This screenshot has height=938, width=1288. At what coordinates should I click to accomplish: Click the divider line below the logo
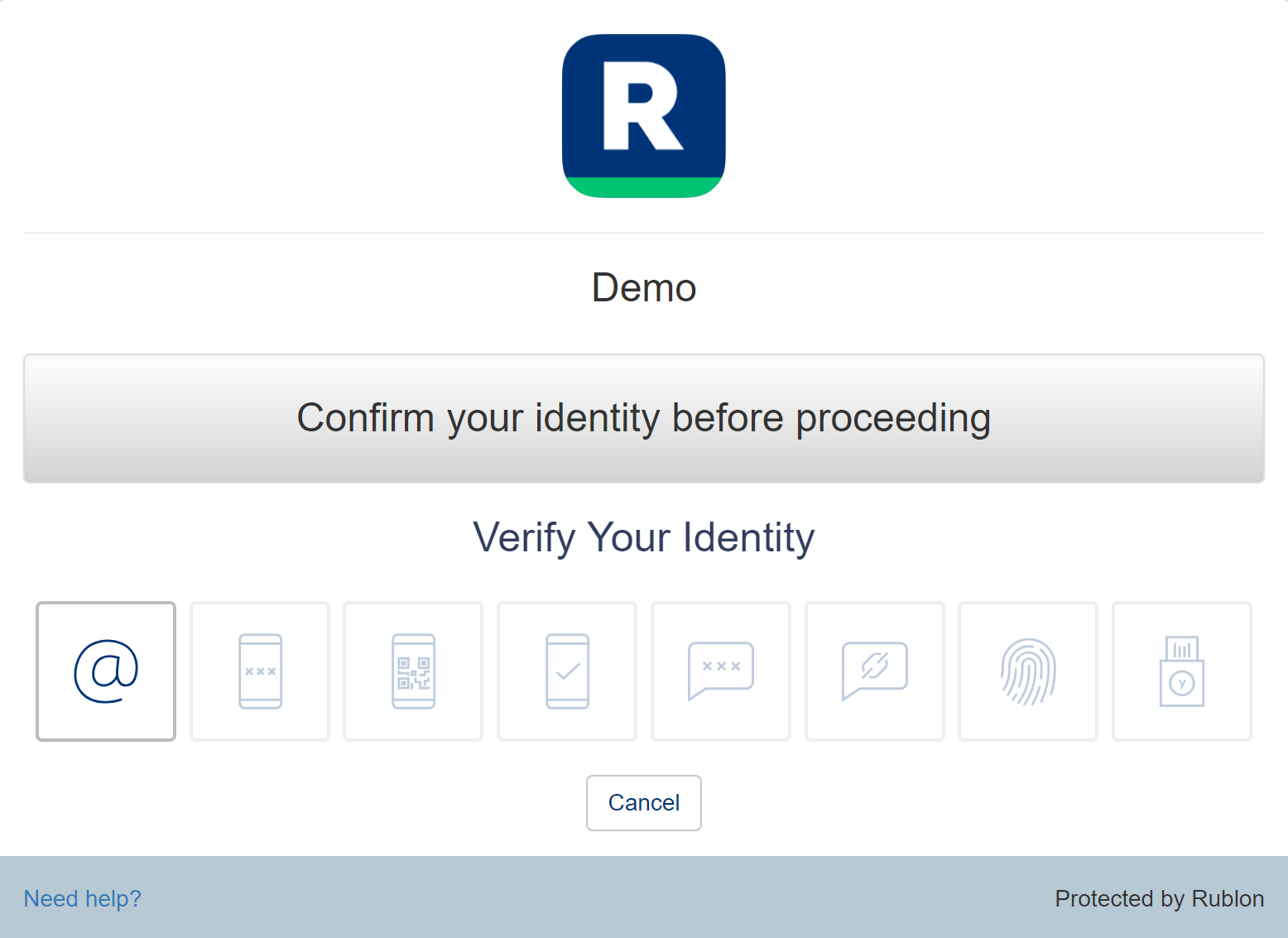click(644, 233)
